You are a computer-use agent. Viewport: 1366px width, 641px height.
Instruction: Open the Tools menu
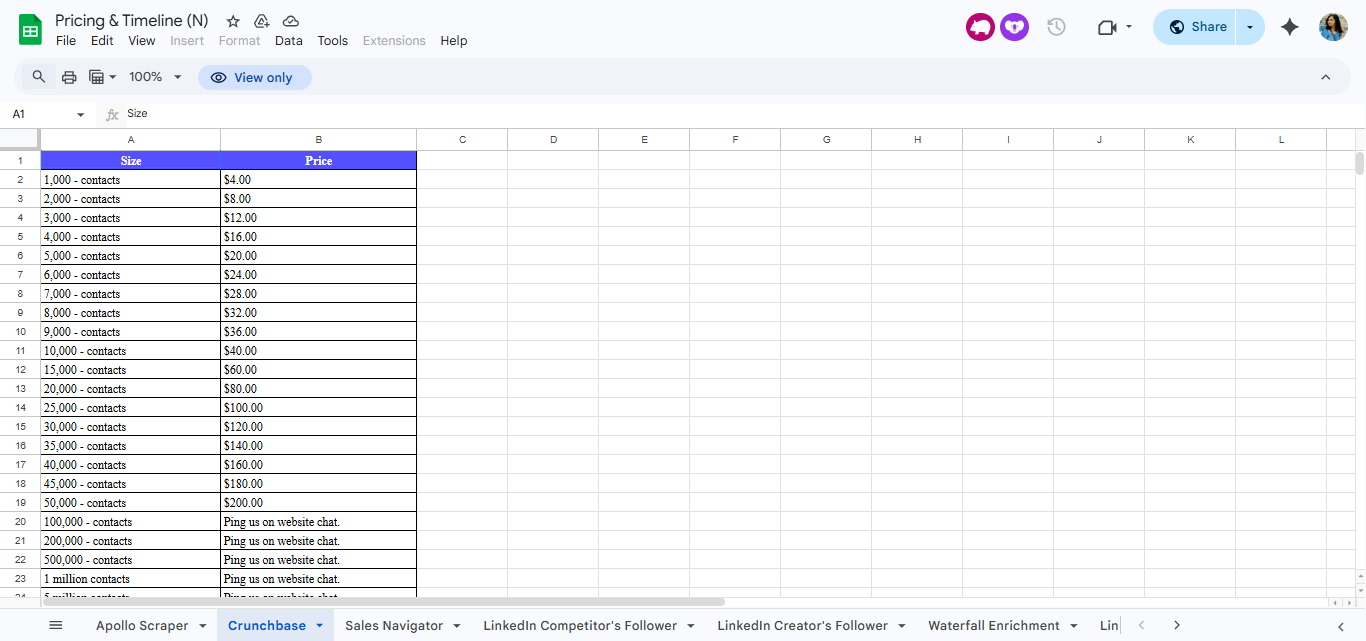click(x=333, y=41)
